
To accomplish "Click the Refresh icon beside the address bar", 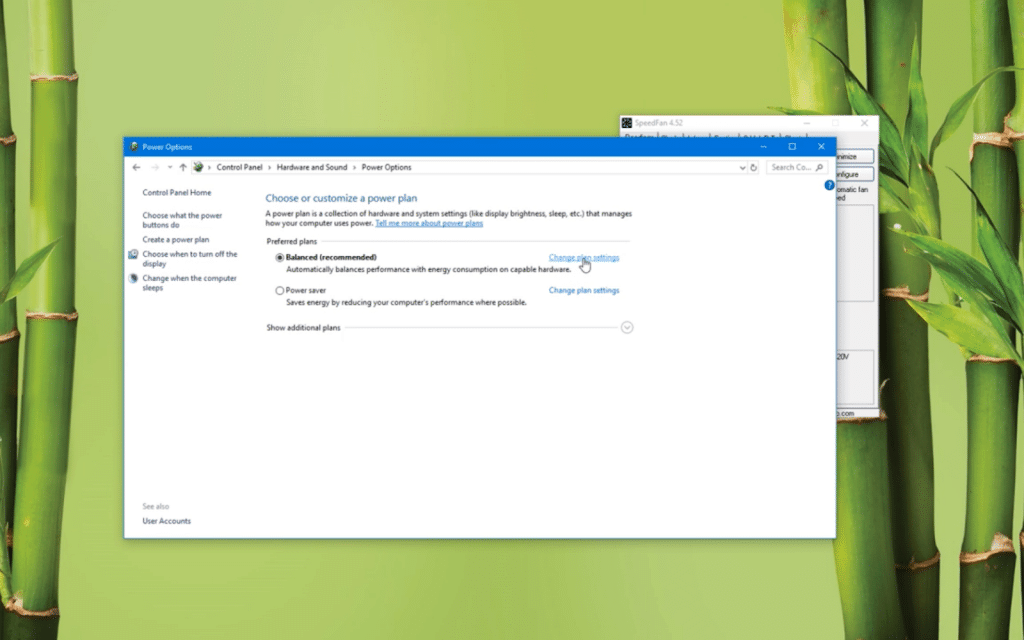I will pyautogui.click(x=753, y=167).
